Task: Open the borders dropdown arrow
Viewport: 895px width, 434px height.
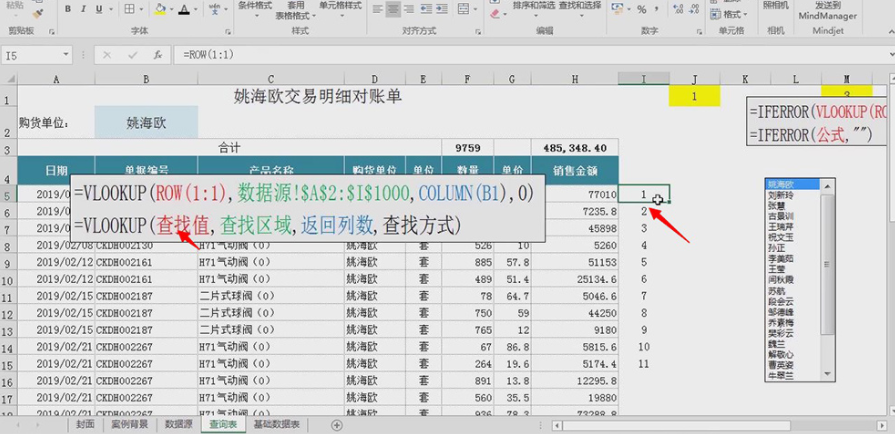Action: (141, 10)
